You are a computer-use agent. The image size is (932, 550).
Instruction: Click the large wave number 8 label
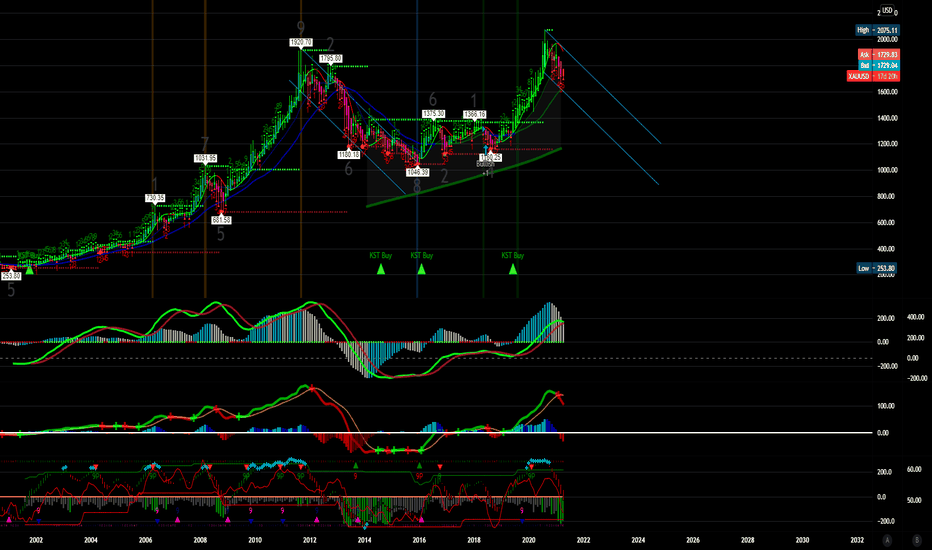pyautogui.click(x=417, y=186)
